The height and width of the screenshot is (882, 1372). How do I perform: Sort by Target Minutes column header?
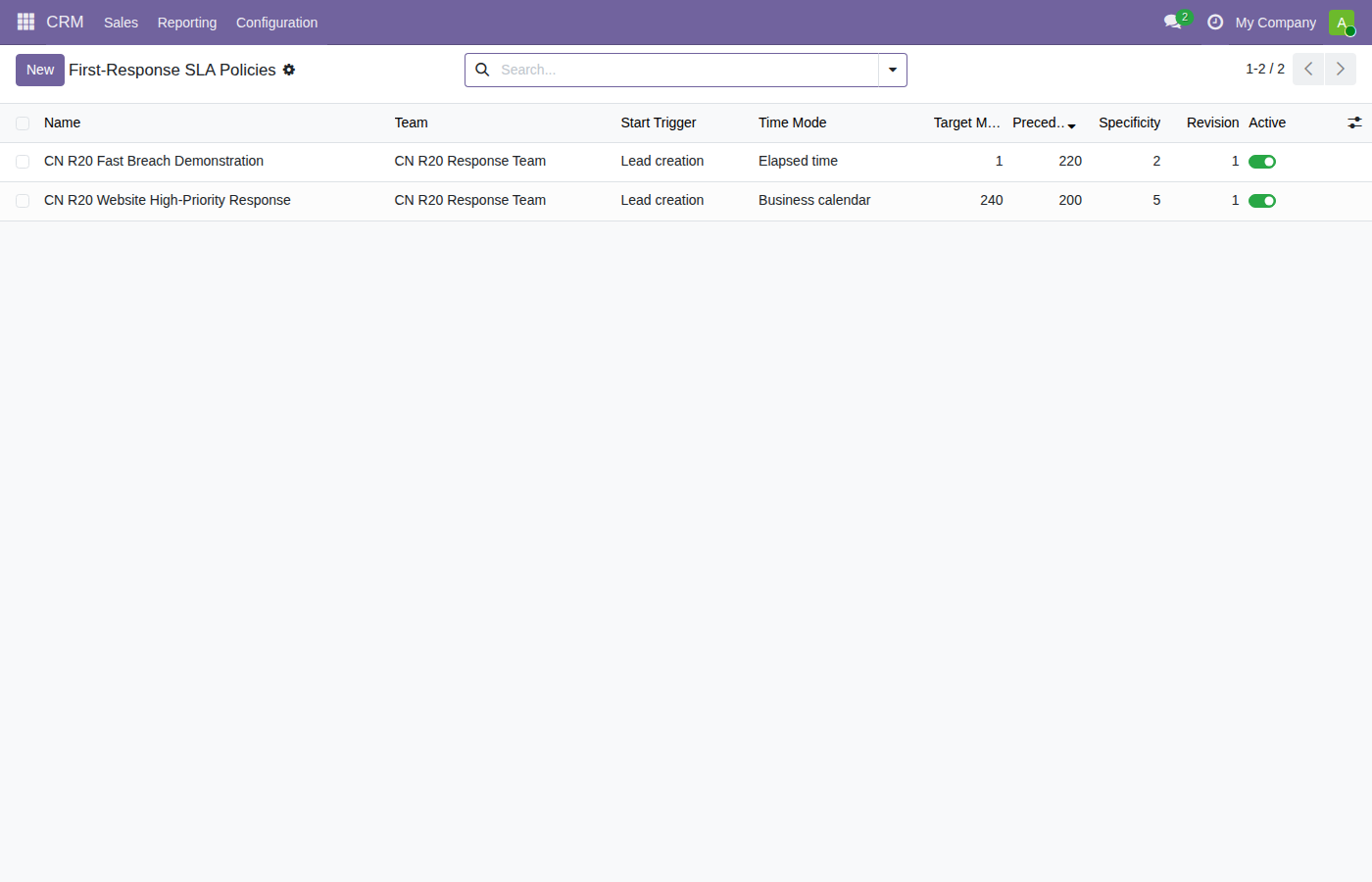[x=967, y=122]
